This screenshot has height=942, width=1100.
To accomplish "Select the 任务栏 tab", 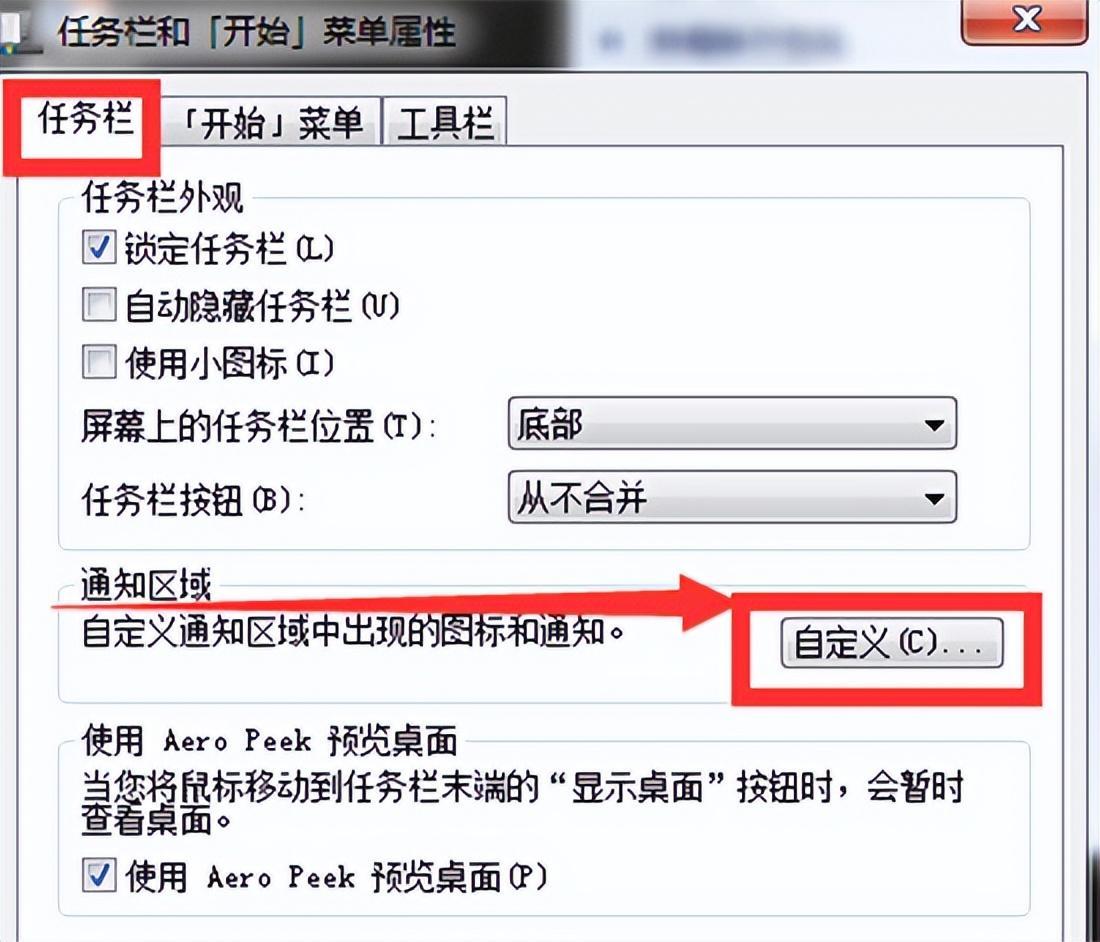I will pos(85,119).
